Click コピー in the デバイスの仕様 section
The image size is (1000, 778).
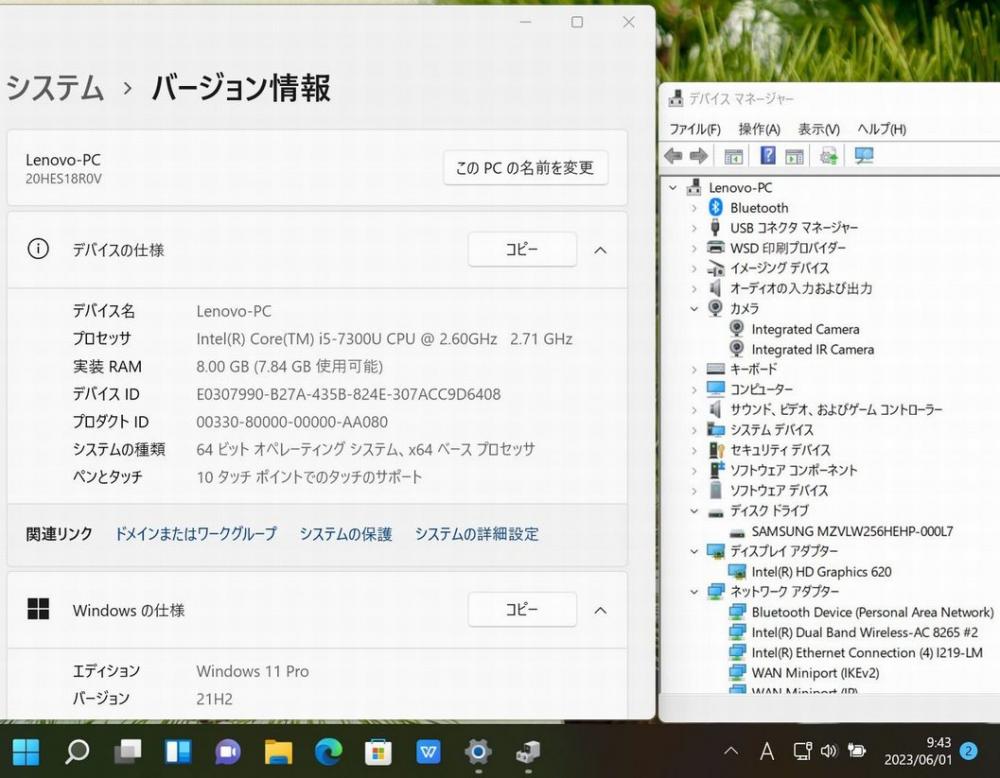522,249
